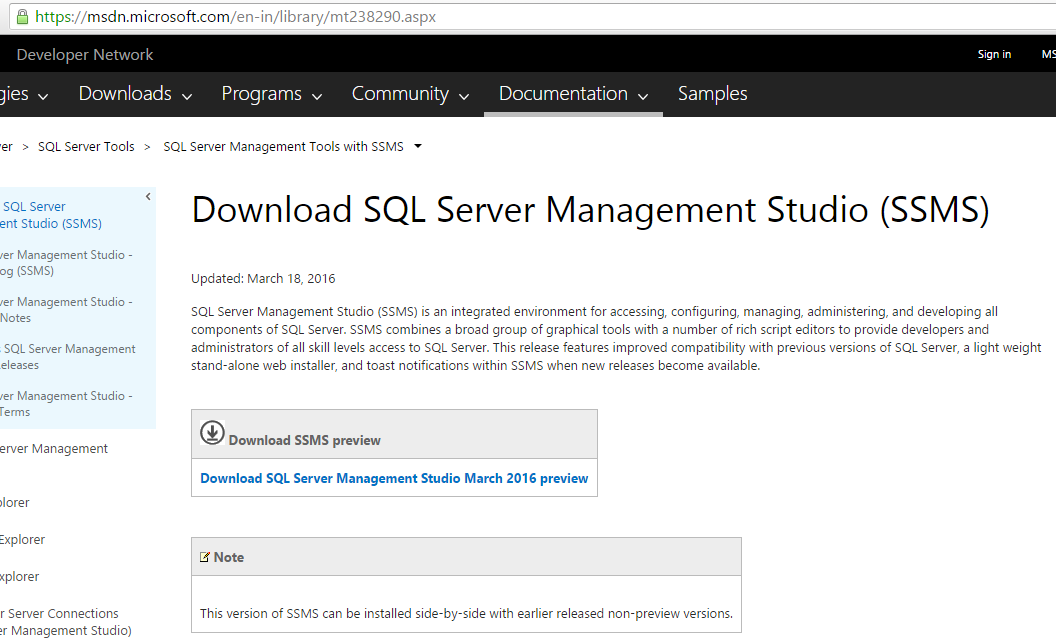Download SQL Server Management Studio March 2016 preview
This screenshot has height=641, width=1056.
pyautogui.click(x=394, y=478)
